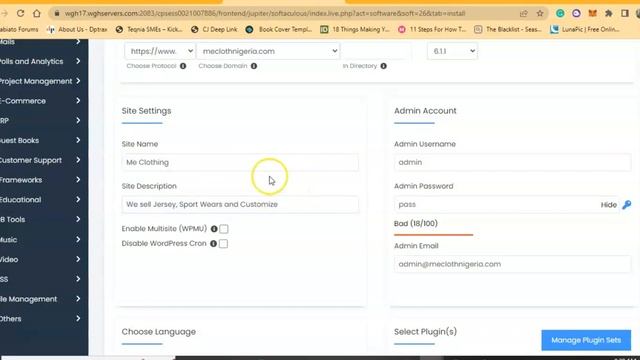Screen dimensions: 640x360
Task: Open the meclothnigeria.com domain dropdown
Action: pyautogui.click(x=268, y=51)
